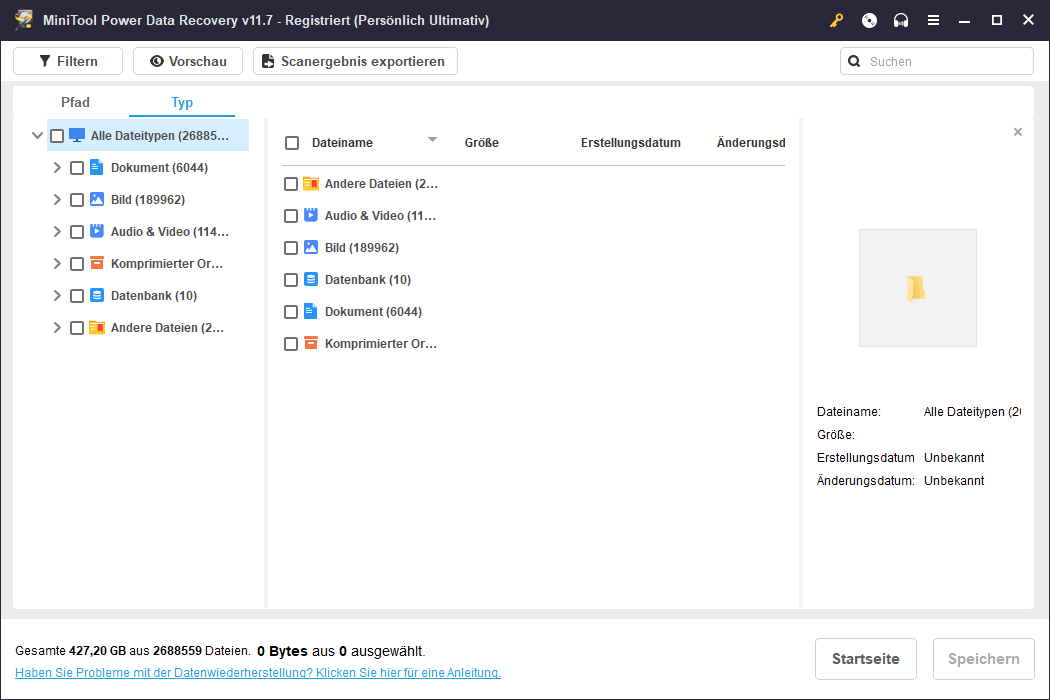
Task: Click the MiniTool app logo icon
Action: point(24,19)
